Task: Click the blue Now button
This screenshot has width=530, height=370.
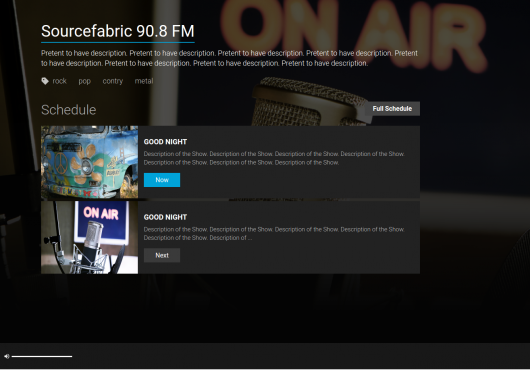Action: (162, 180)
